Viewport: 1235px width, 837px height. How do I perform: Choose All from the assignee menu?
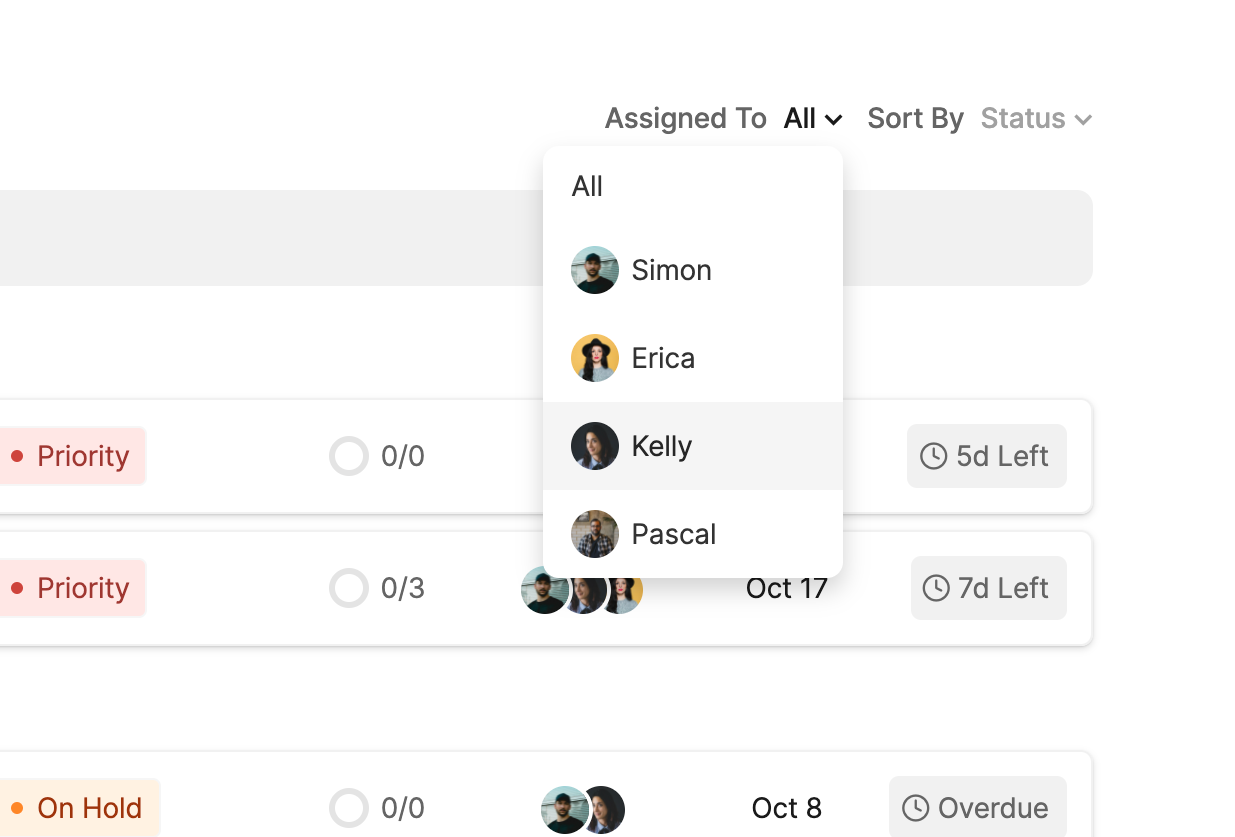(x=588, y=187)
